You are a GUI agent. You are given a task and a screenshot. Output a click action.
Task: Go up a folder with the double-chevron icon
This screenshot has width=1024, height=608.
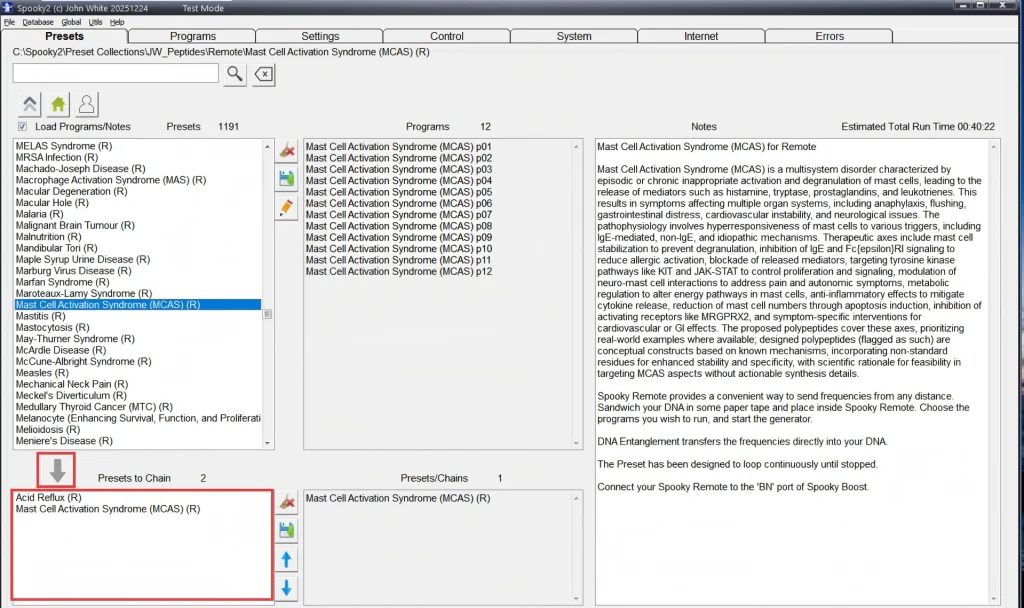[x=29, y=104]
